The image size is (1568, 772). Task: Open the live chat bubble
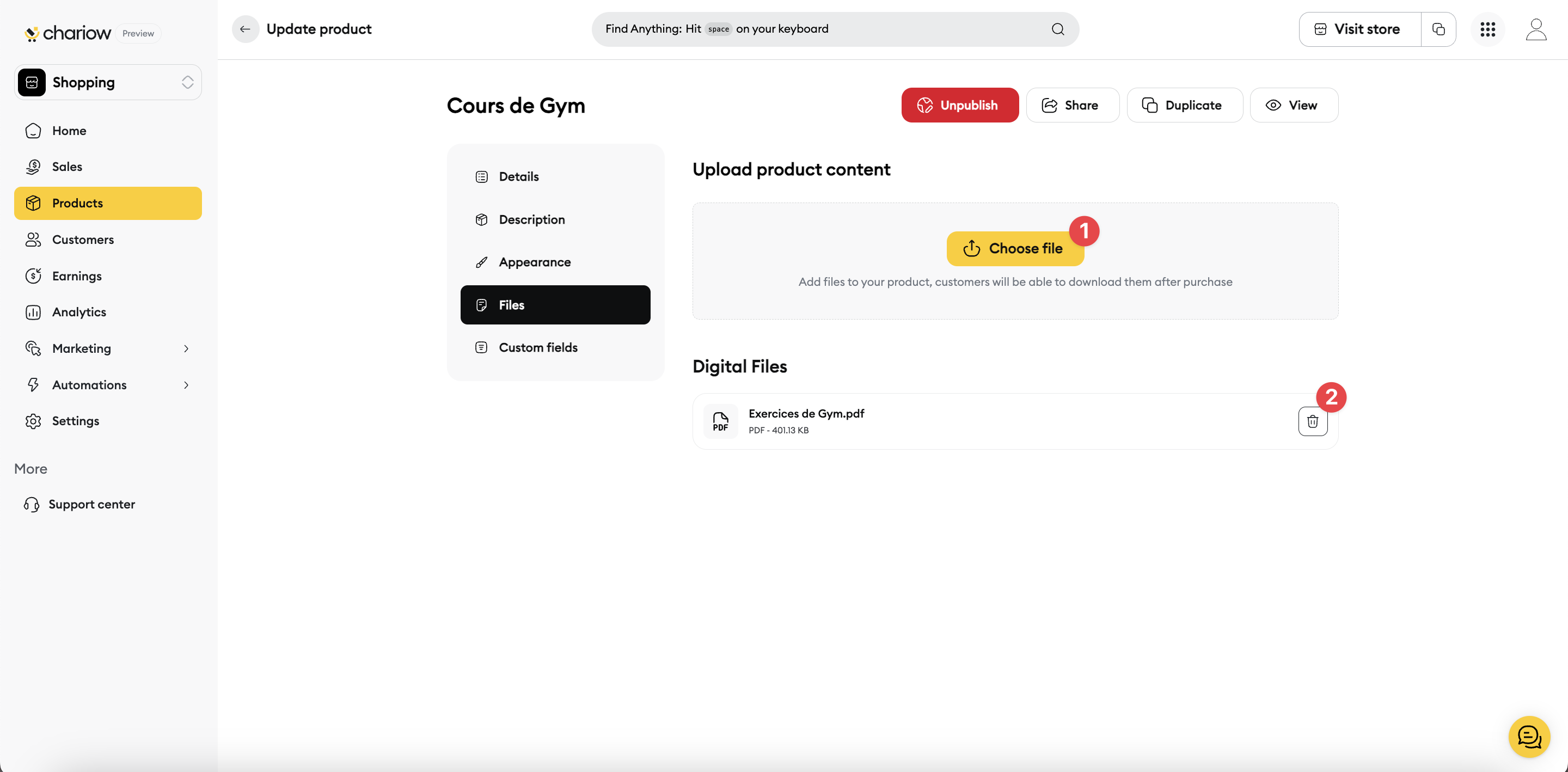tap(1529, 737)
